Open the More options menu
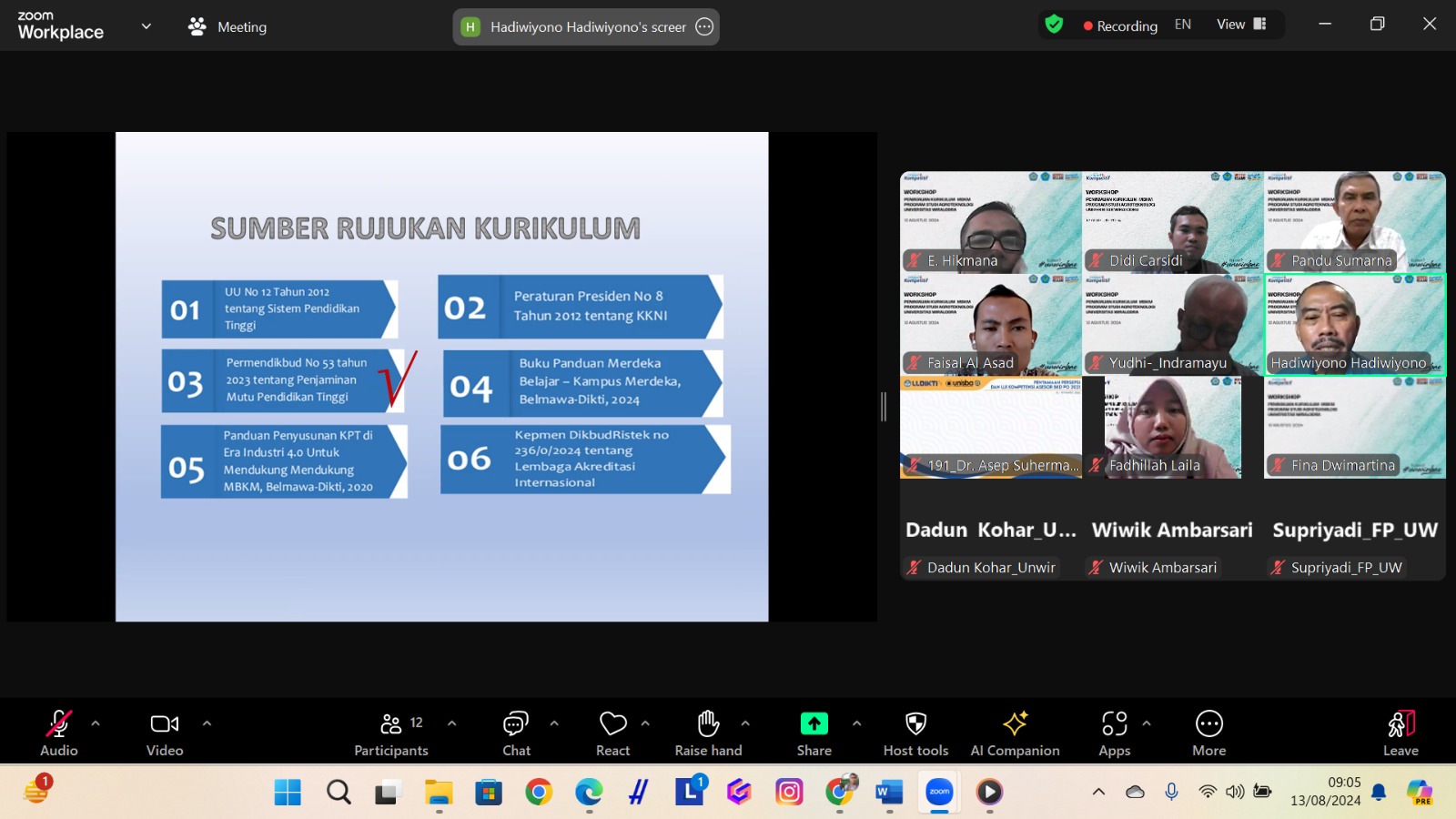Screen dimensions: 1456x819 pos(1208,732)
